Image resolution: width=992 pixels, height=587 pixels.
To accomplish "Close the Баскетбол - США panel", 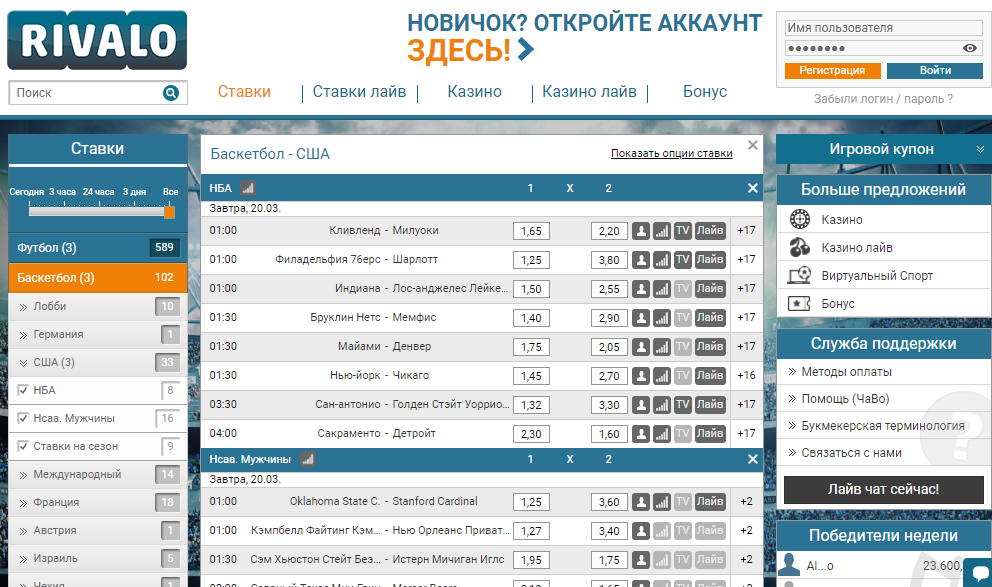I will pos(752,145).
